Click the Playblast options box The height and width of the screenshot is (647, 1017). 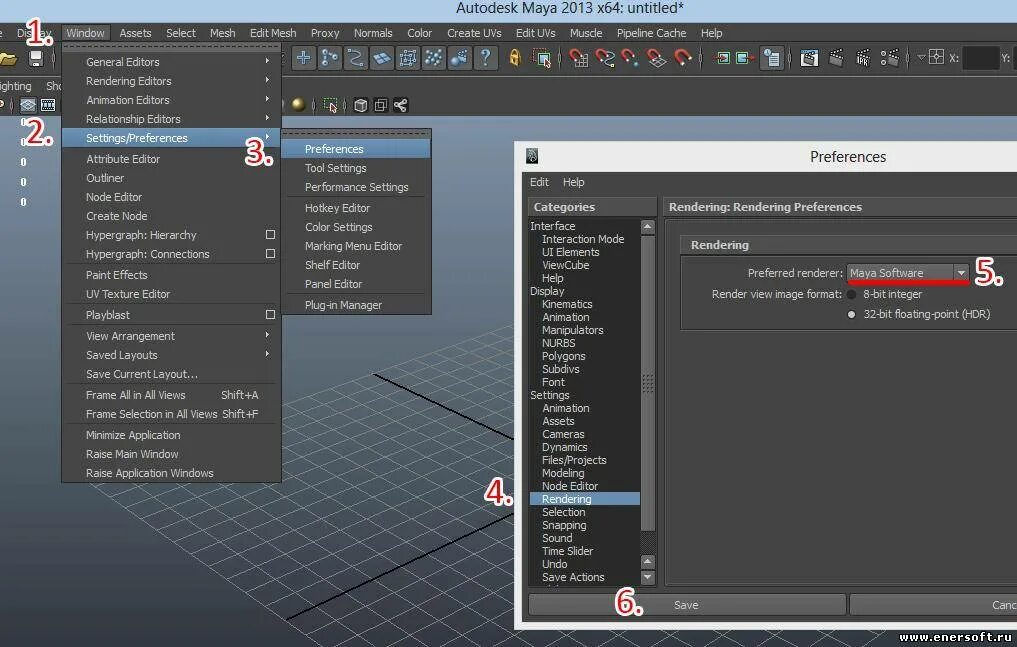[270, 314]
